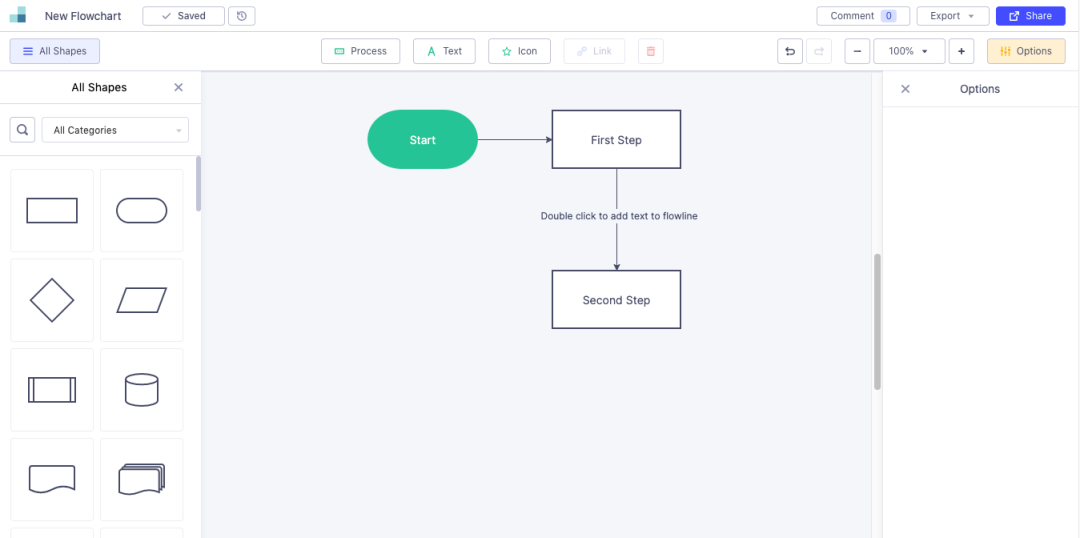Screen dimensions: 1080x538
Task: Open version history clock icon
Action: coord(242,16)
